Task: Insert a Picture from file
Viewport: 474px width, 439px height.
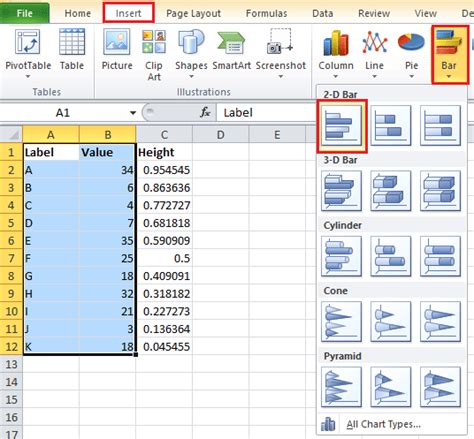Action: click(117, 50)
